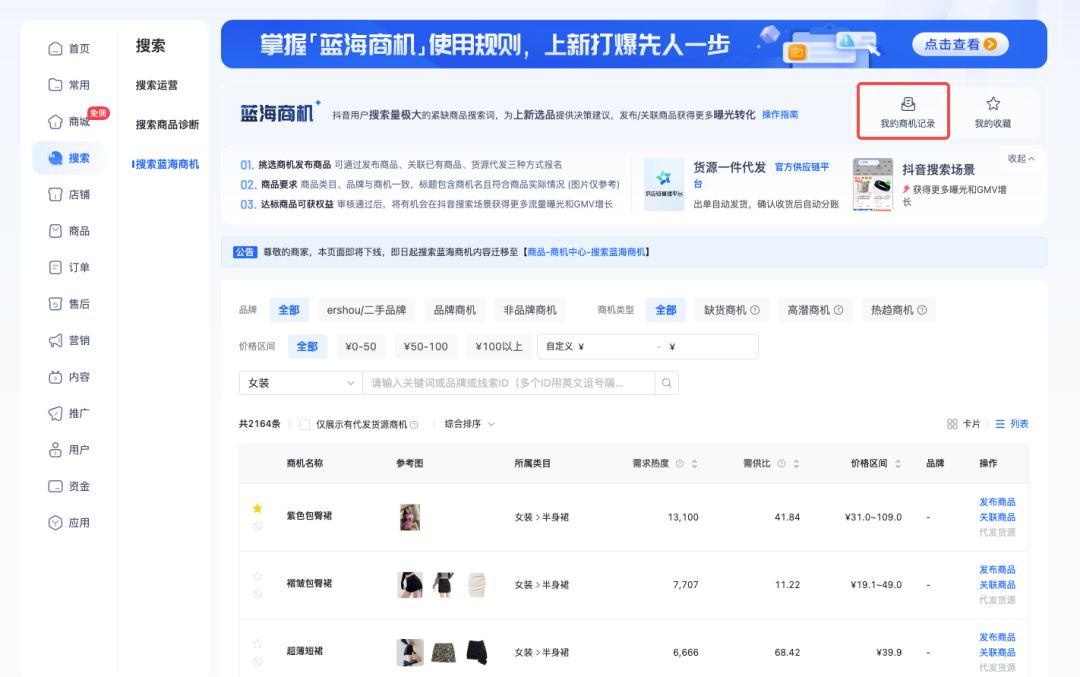Unfavorite 紫色包臀裙 by clicking its star
The height and width of the screenshot is (677, 1080).
(x=258, y=510)
